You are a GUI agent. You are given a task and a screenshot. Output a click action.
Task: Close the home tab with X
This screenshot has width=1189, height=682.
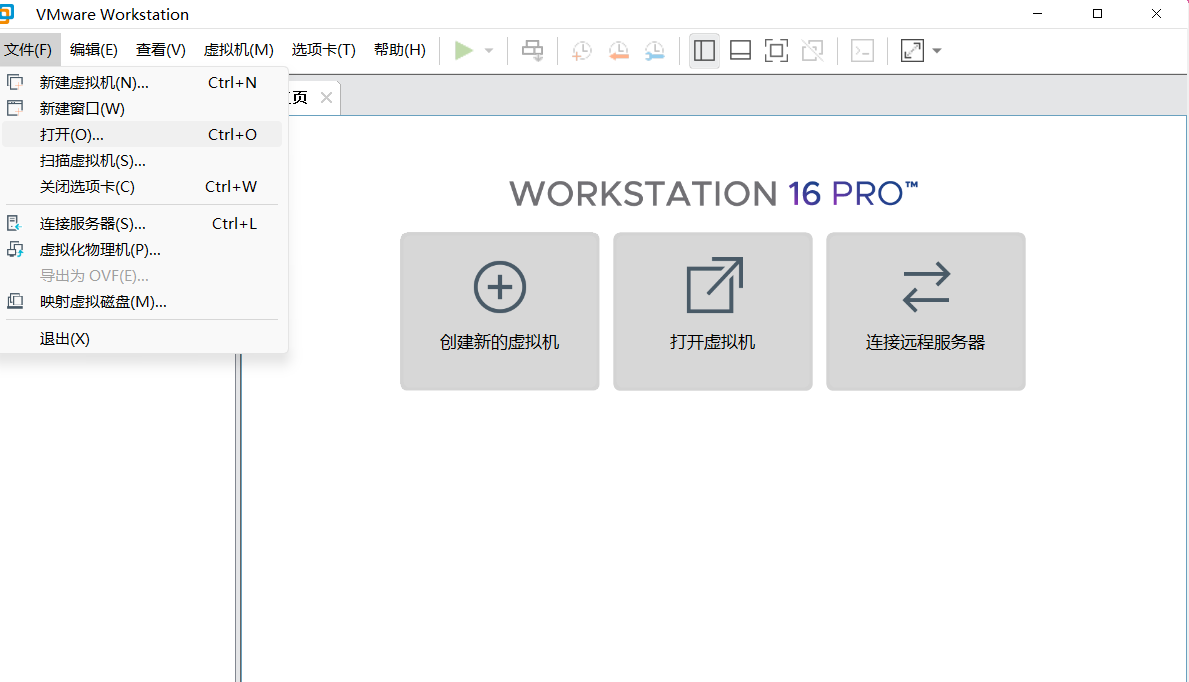pyautogui.click(x=326, y=97)
